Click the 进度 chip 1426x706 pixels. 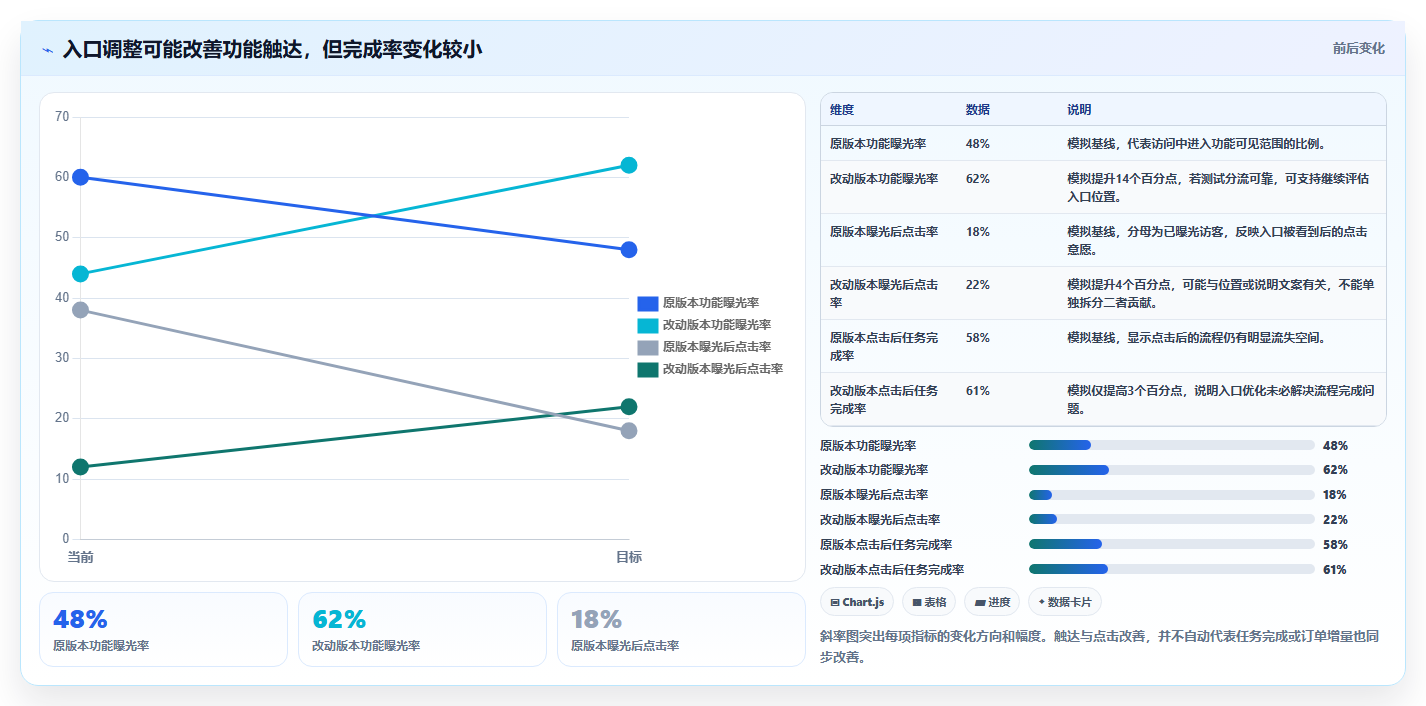pyautogui.click(x=992, y=602)
